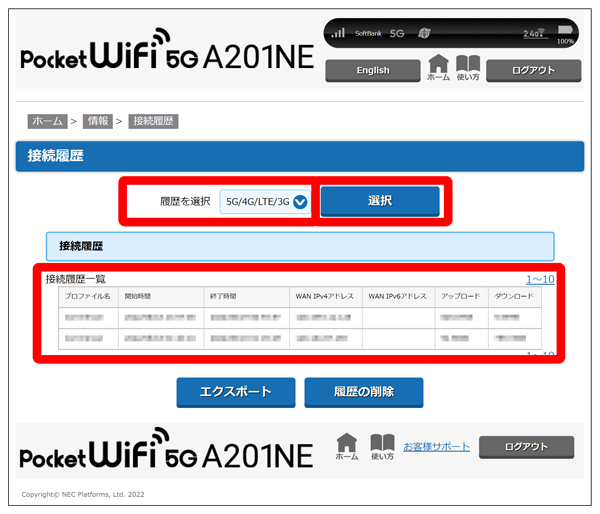Viewport: 600px width, 514px height.
Task: Switch language with the English button
Action: 371,71
